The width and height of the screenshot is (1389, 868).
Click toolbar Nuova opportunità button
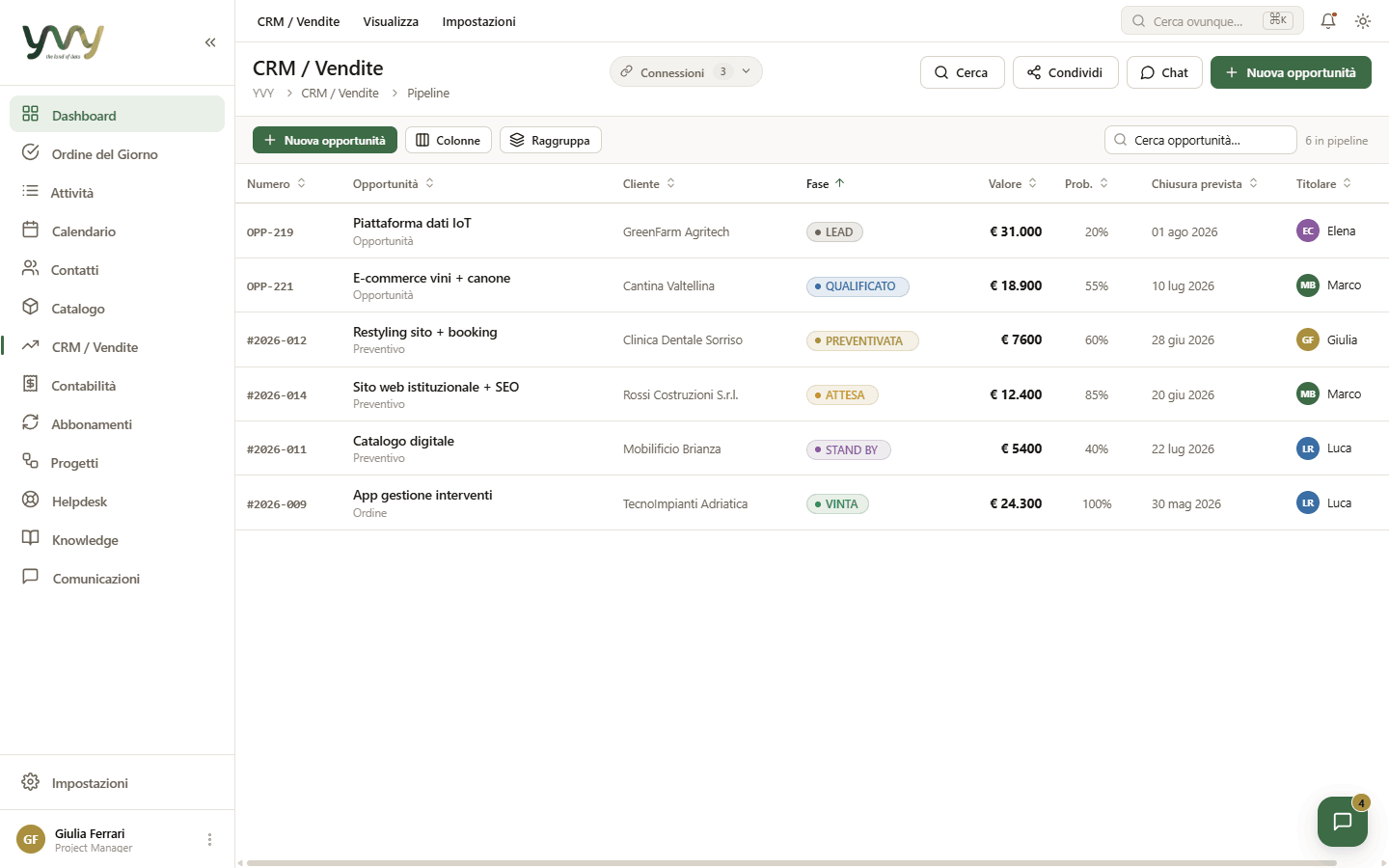point(325,140)
